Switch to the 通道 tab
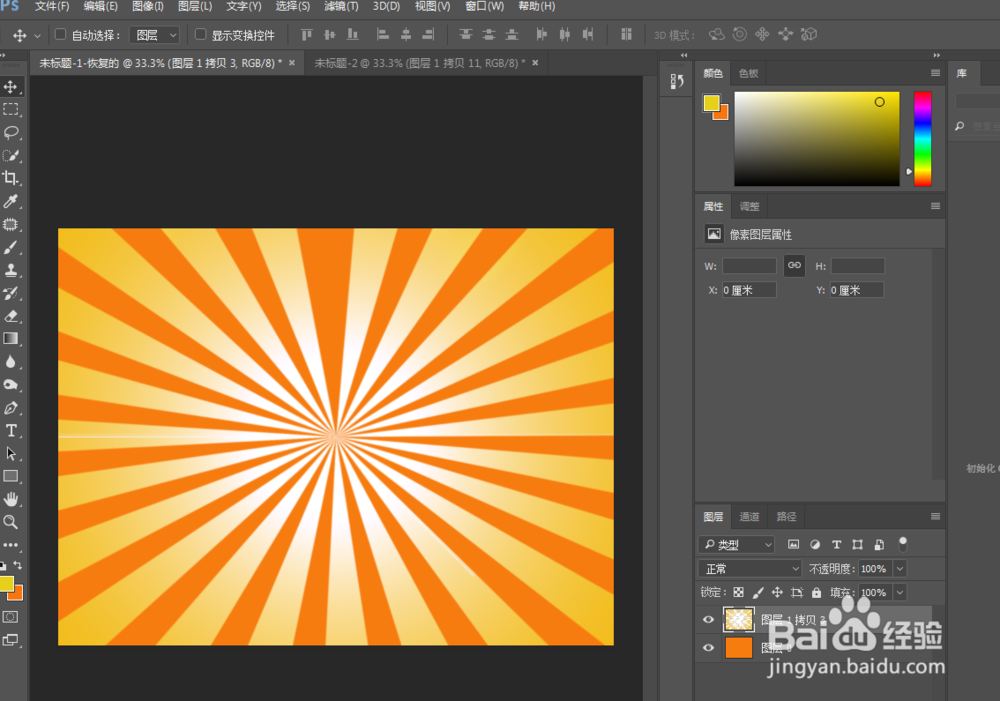Image resolution: width=1000 pixels, height=701 pixels. click(x=749, y=516)
